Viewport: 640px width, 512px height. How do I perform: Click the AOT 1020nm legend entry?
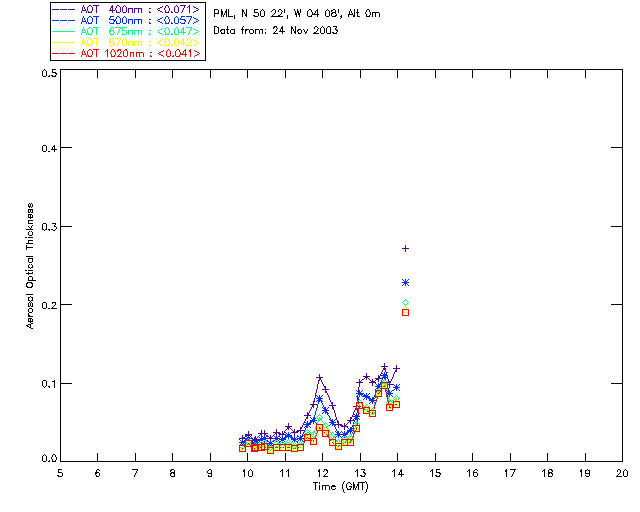click(x=127, y=53)
